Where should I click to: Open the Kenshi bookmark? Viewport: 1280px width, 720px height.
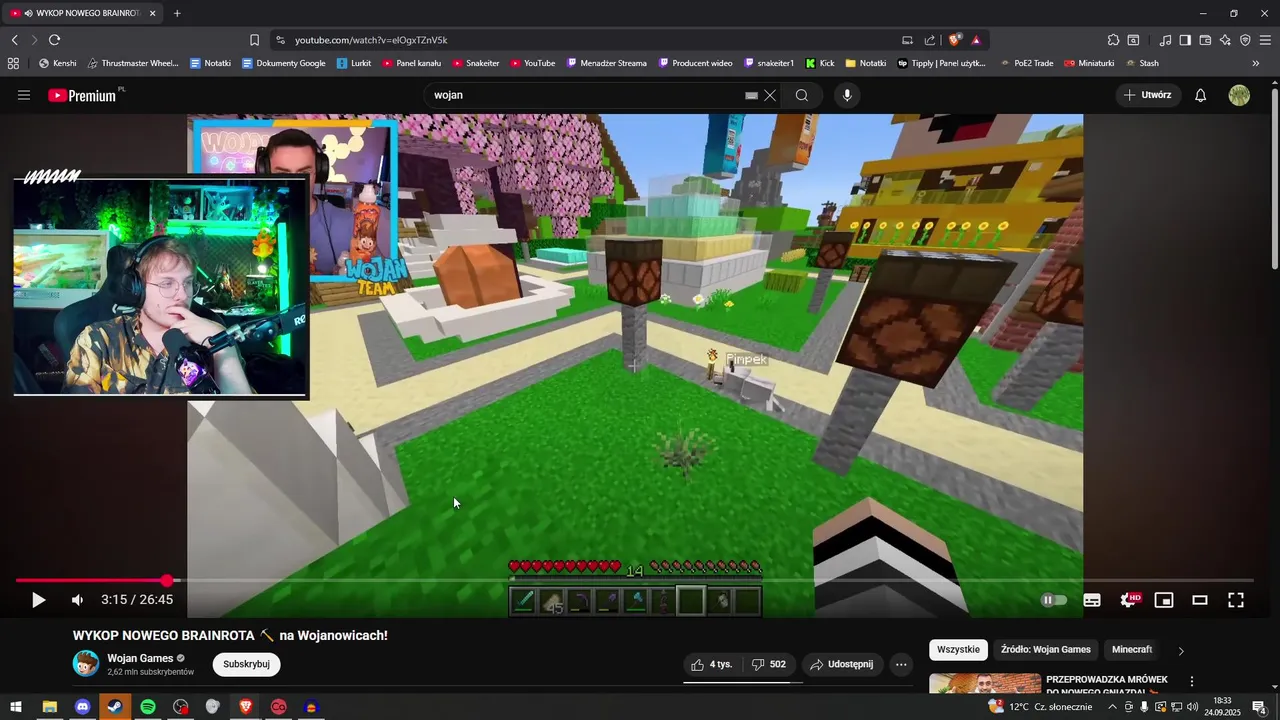(x=57, y=63)
